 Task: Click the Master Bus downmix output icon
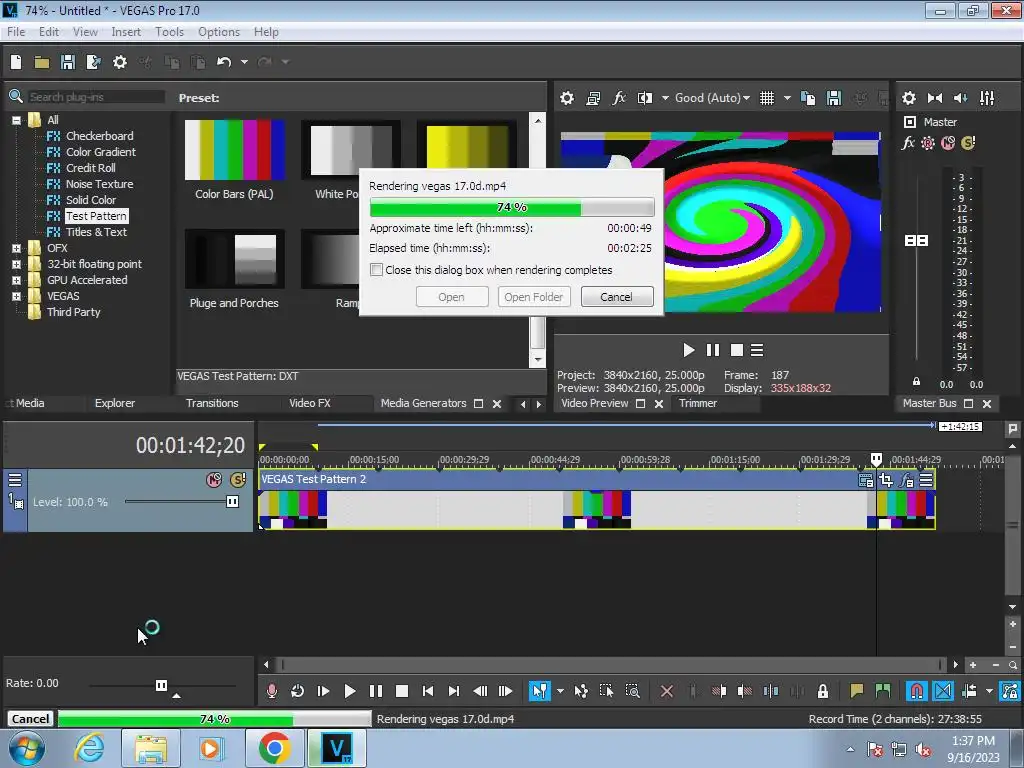[935, 98]
